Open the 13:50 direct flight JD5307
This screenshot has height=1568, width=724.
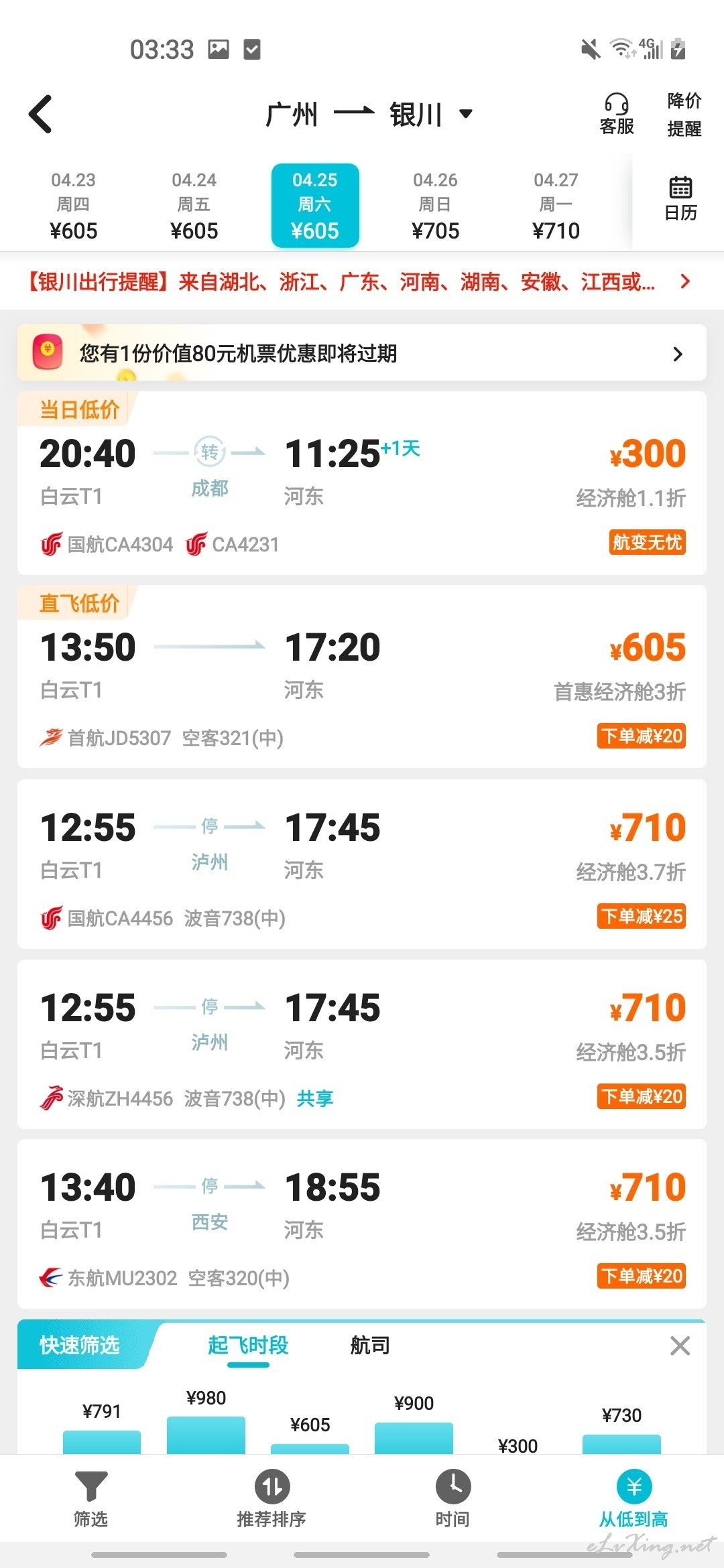(362, 677)
